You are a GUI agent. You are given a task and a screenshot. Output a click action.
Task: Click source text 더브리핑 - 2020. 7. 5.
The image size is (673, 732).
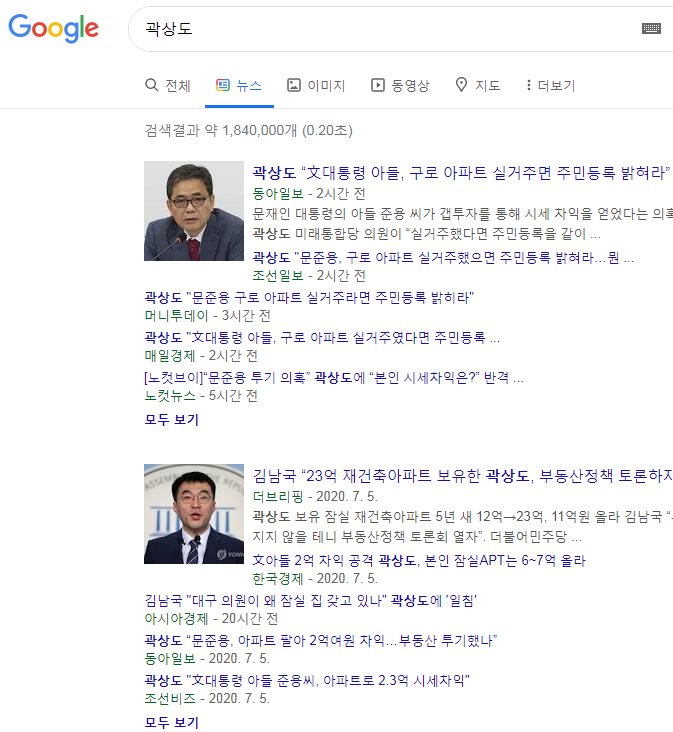coord(315,496)
